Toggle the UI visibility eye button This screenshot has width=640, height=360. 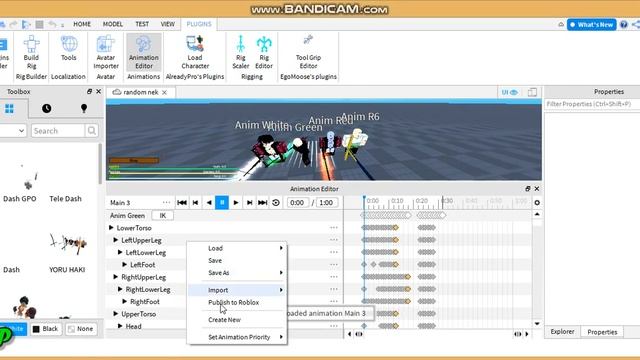point(509,92)
